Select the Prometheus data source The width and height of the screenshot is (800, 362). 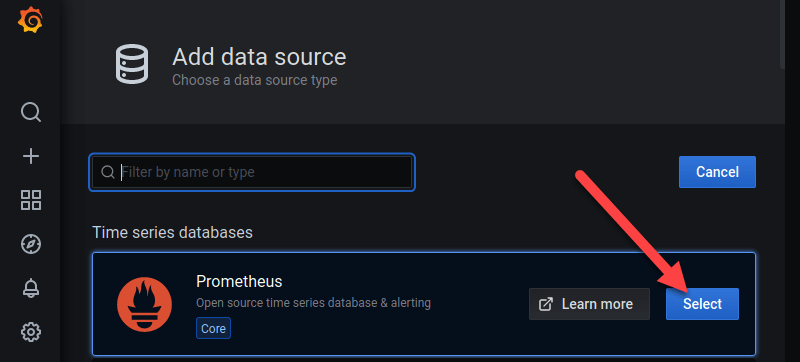(x=702, y=304)
